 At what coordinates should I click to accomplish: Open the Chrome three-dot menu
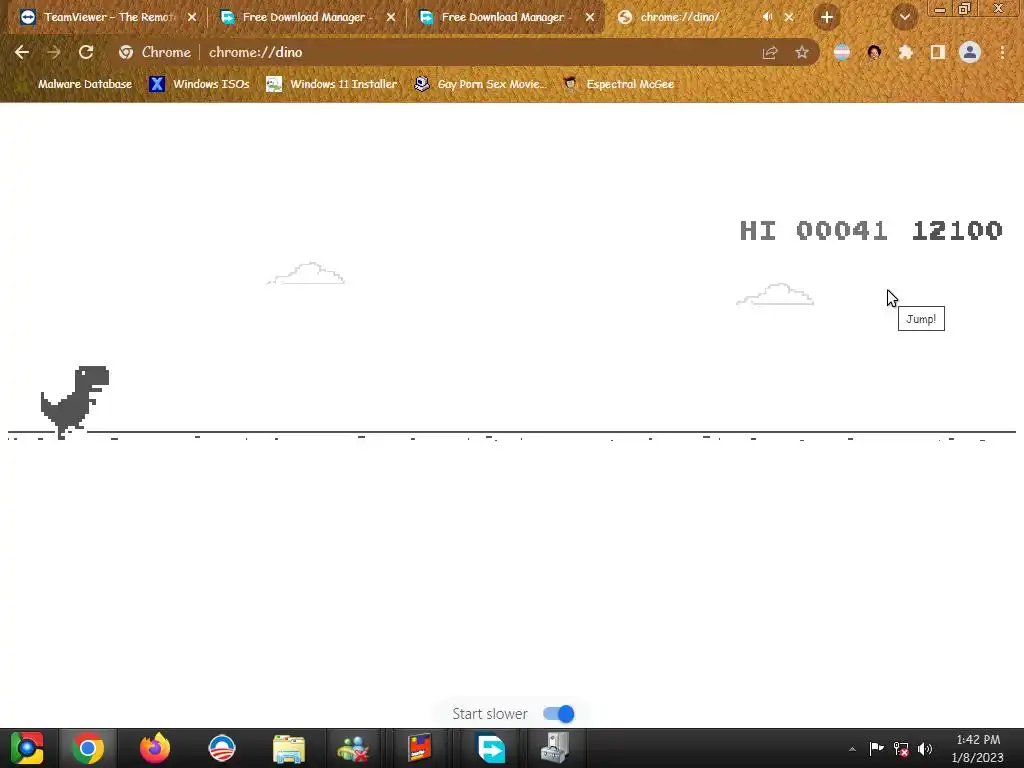1002,52
